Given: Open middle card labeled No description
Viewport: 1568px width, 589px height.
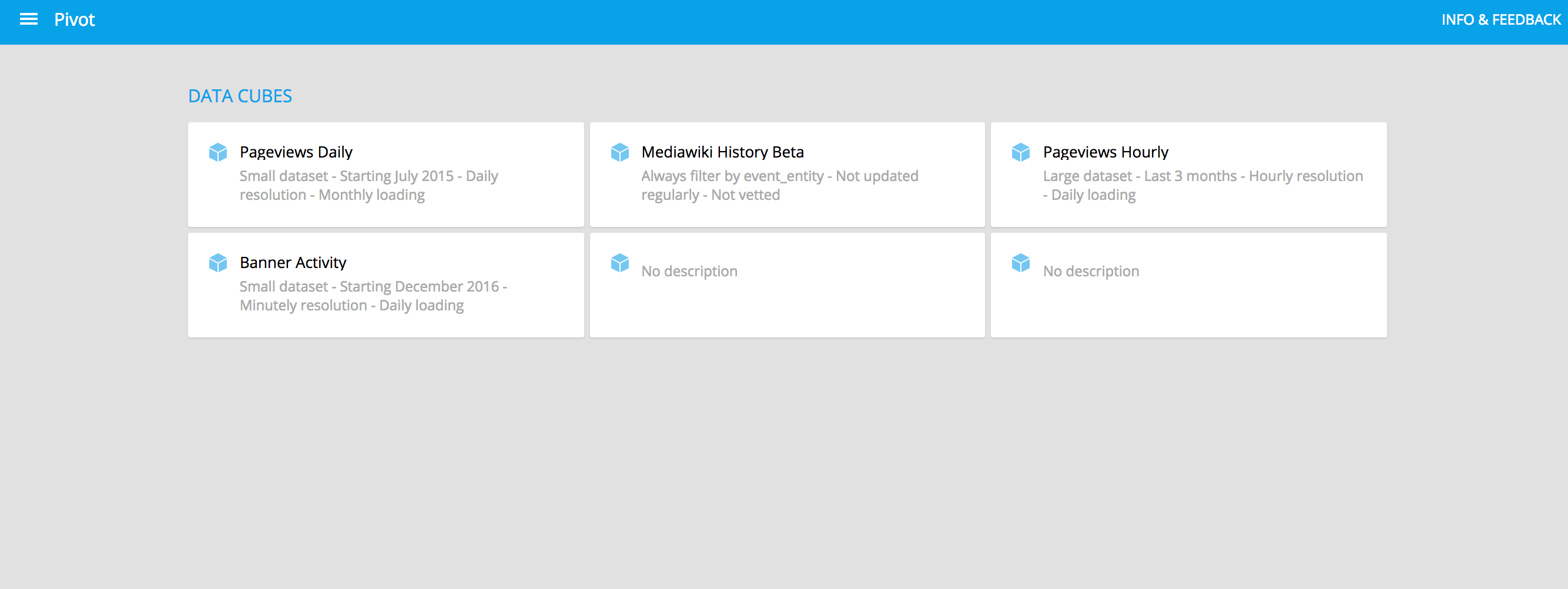Looking at the screenshot, I should point(689,272).
